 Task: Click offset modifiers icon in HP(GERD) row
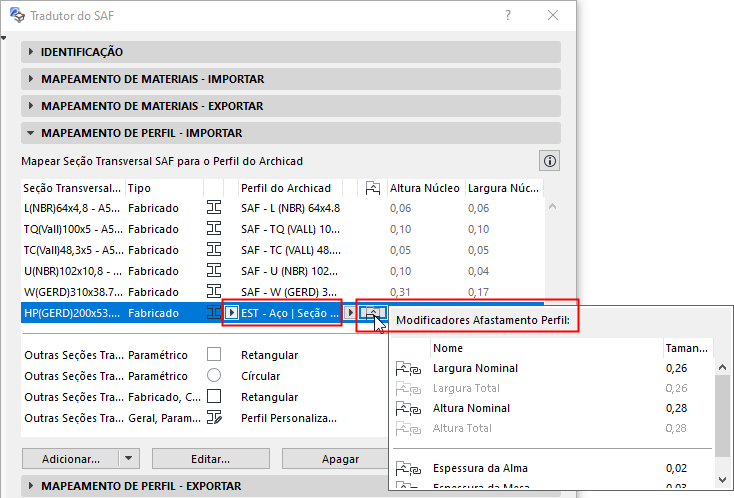click(x=373, y=313)
